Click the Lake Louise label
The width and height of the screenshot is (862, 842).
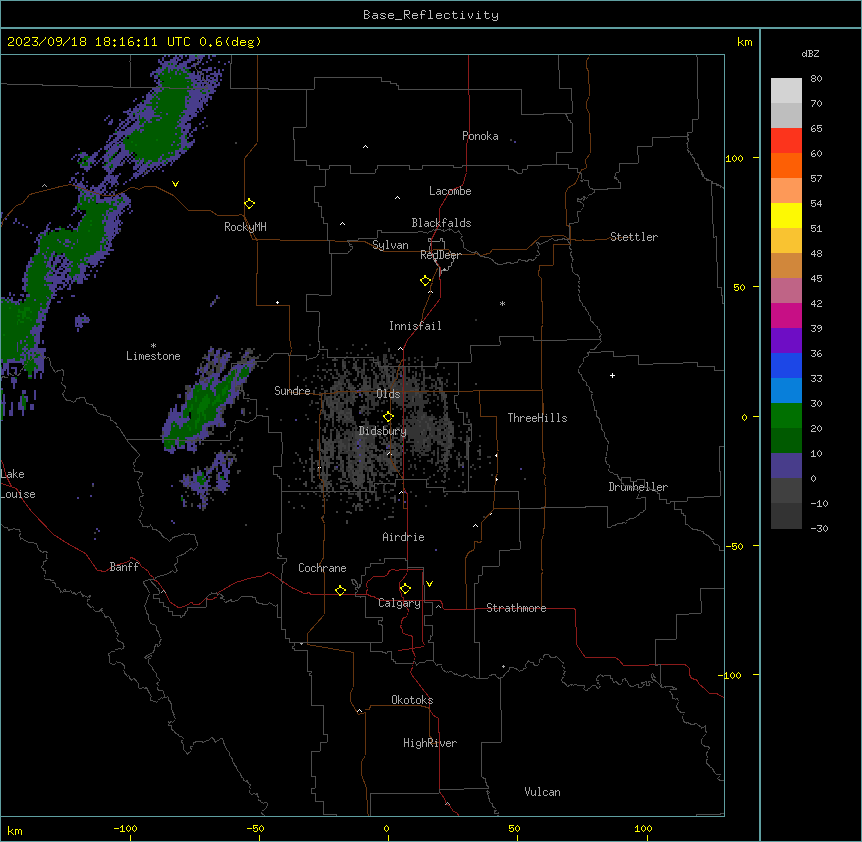[16, 484]
